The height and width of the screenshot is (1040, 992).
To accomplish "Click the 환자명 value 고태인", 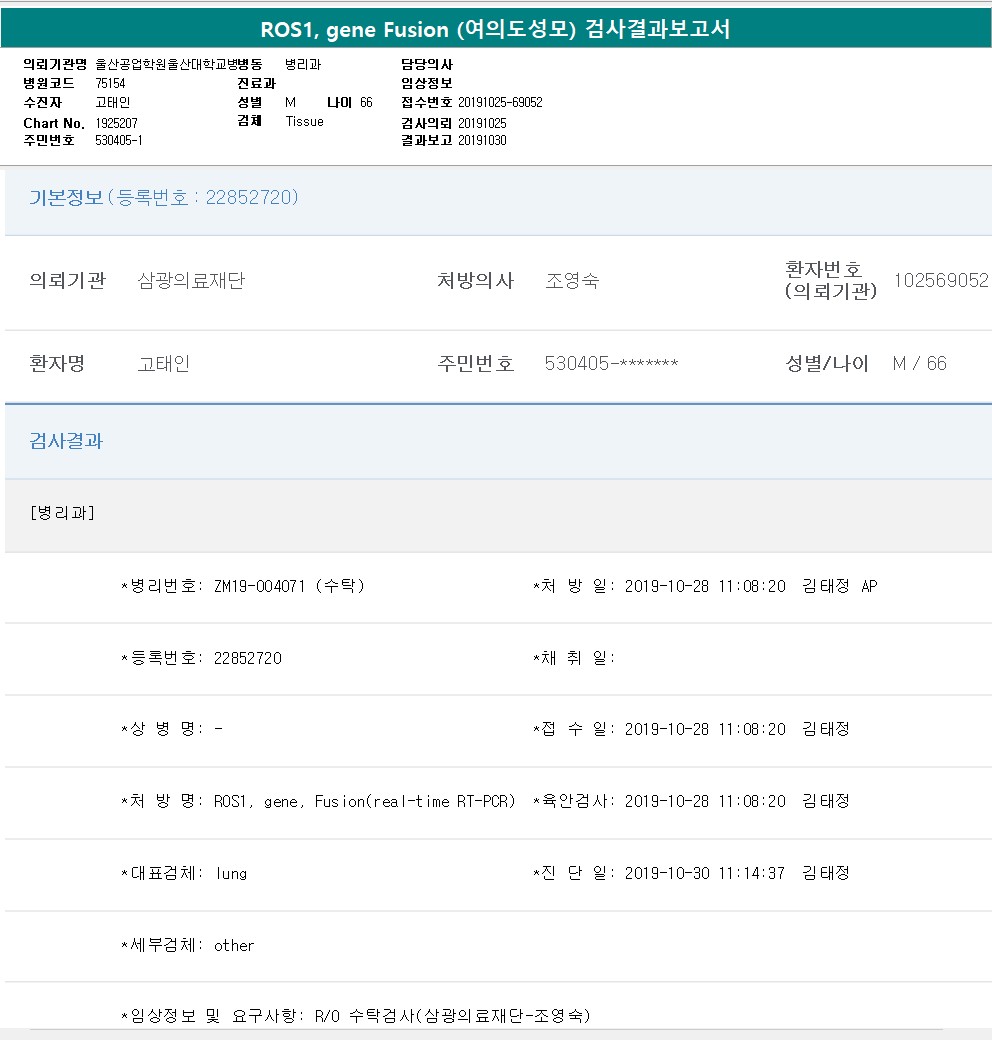I will (163, 364).
